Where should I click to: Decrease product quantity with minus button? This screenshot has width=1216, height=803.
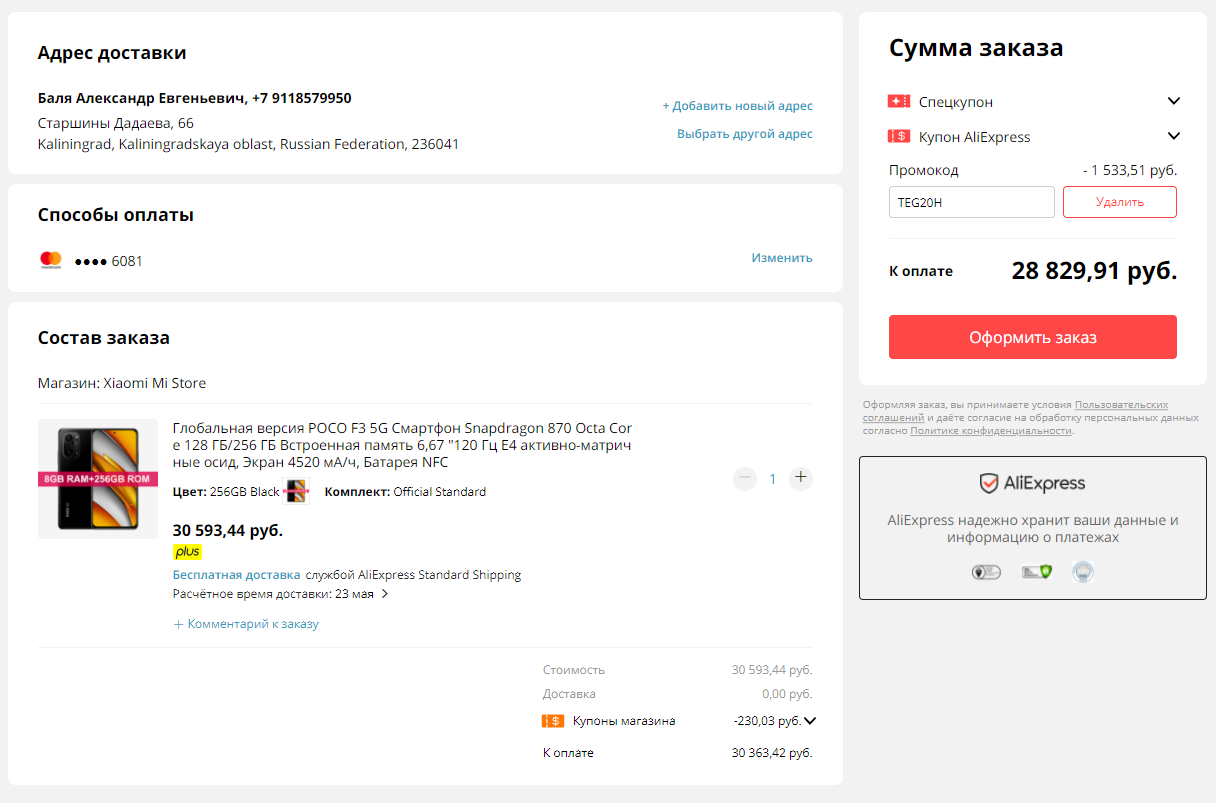click(x=745, y=478)
